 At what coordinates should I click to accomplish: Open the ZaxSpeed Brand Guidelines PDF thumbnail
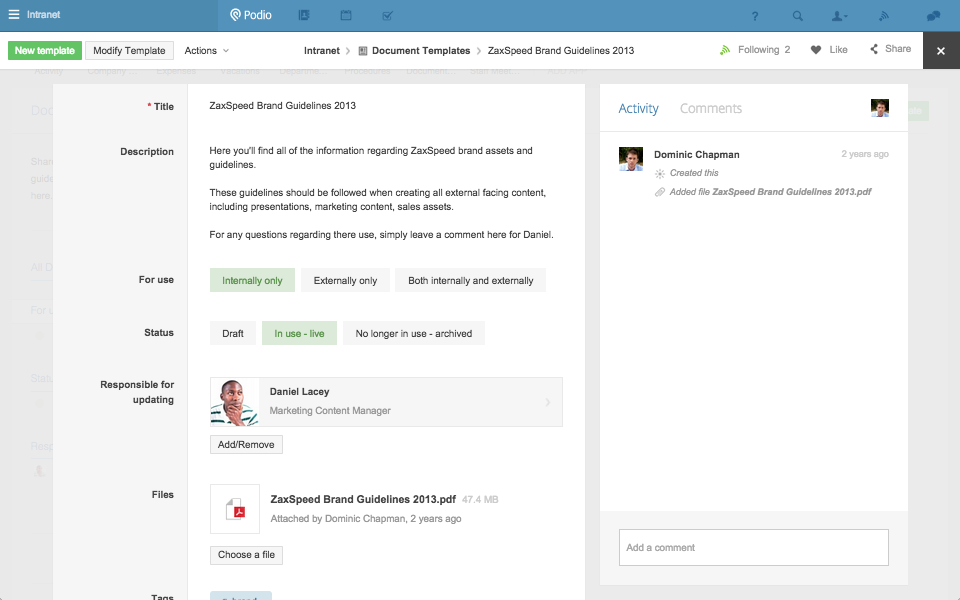coord(235,509)
